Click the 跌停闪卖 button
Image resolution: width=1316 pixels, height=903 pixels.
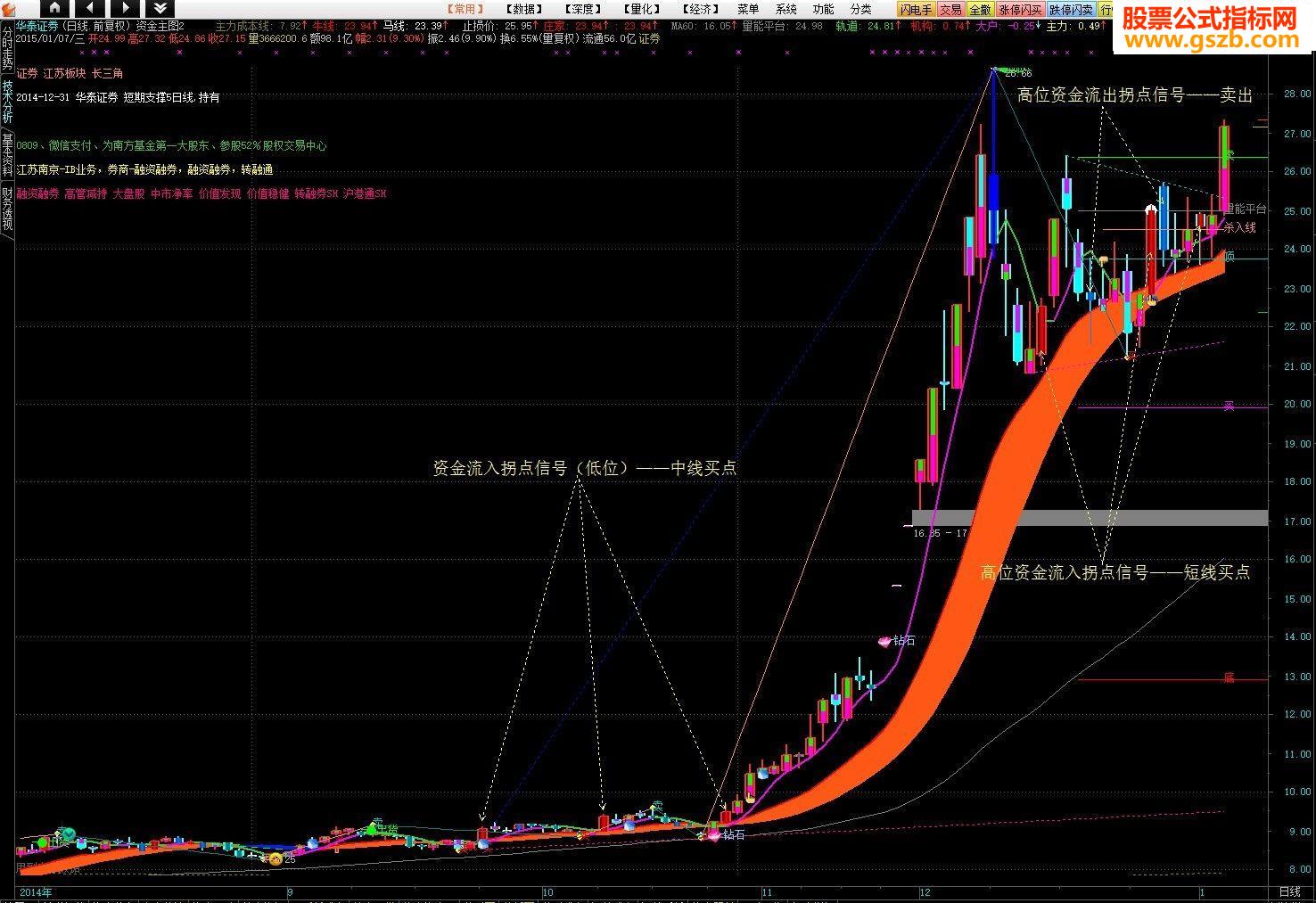click(x=1071, y=9)
